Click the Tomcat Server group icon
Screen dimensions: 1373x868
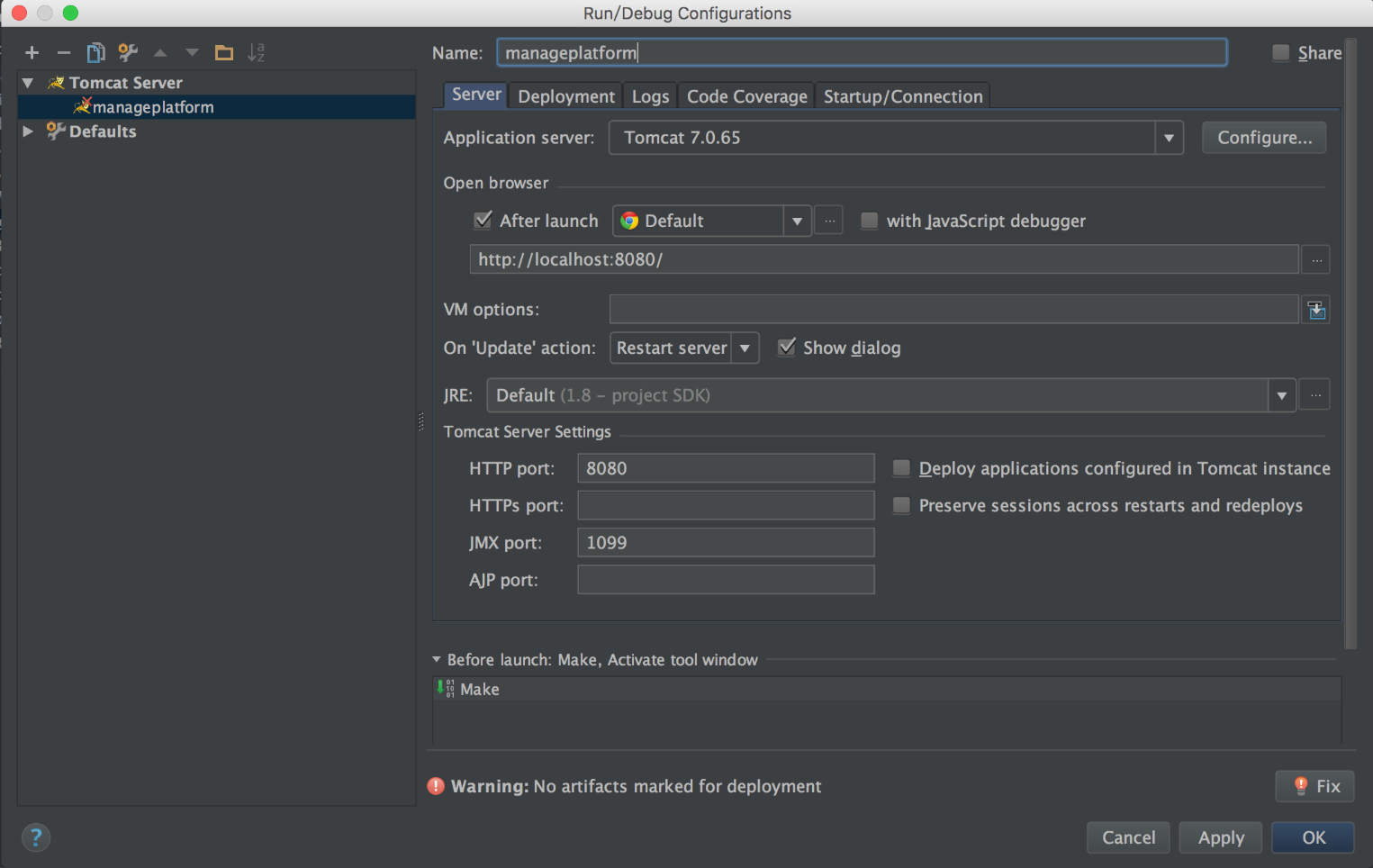(57, 83)
